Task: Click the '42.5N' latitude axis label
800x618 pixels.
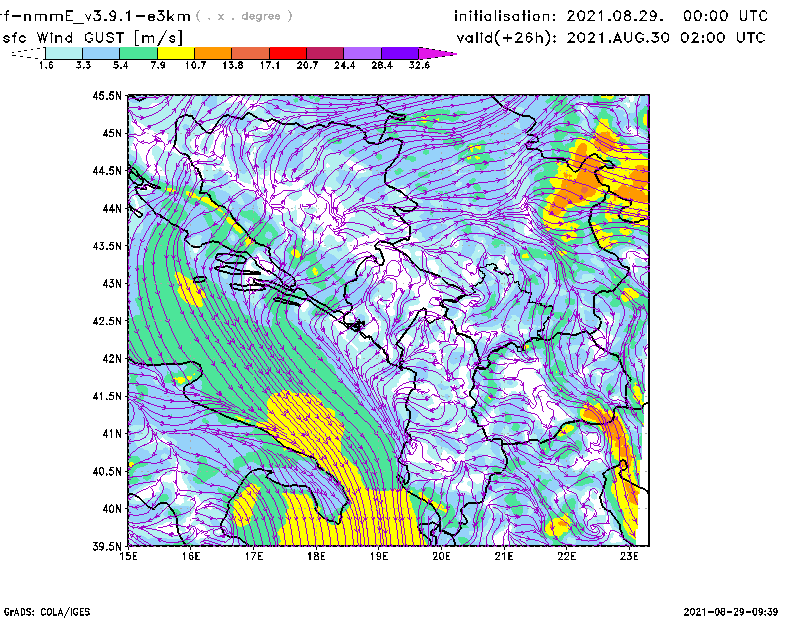Action: tap(107, 321)
